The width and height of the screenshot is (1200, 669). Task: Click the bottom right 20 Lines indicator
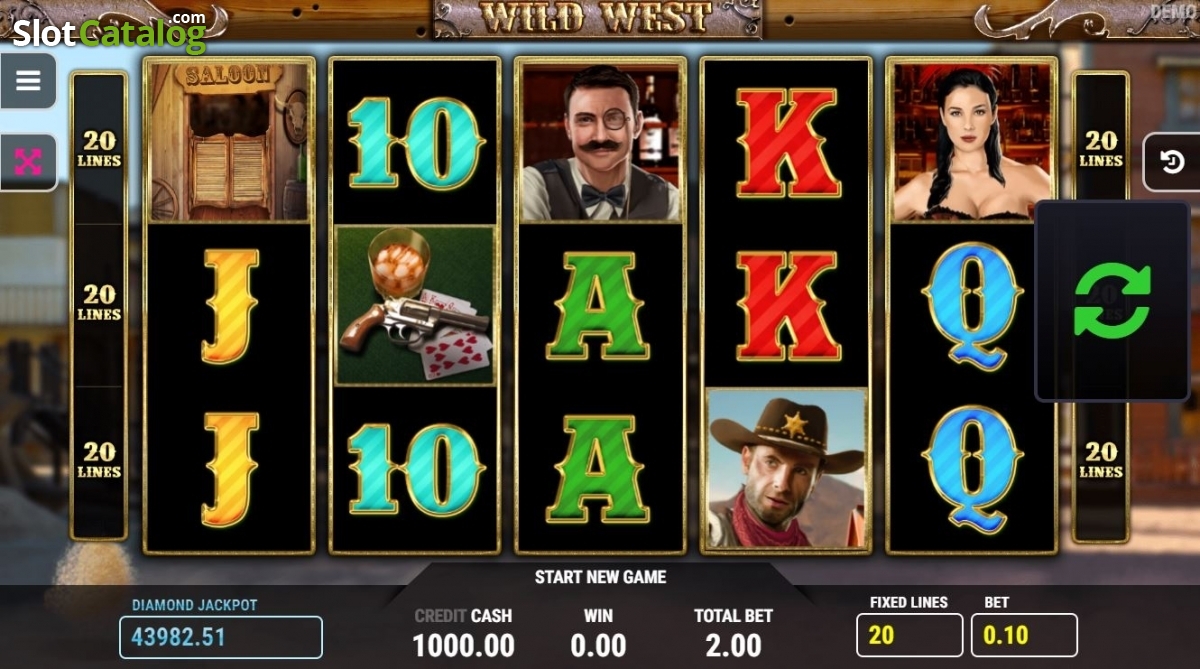pyautogui.click(x=1101, y=460)
